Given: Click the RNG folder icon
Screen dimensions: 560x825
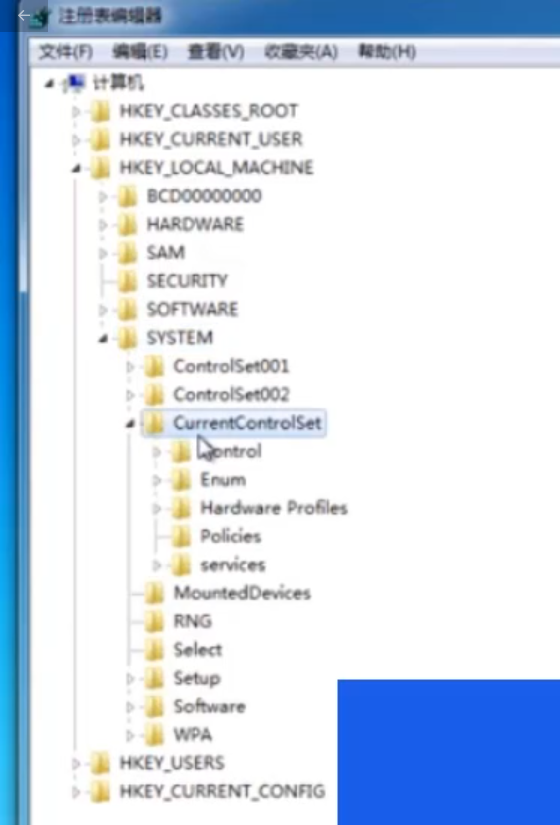Looking at the screenshot, I should click(154, 622).
